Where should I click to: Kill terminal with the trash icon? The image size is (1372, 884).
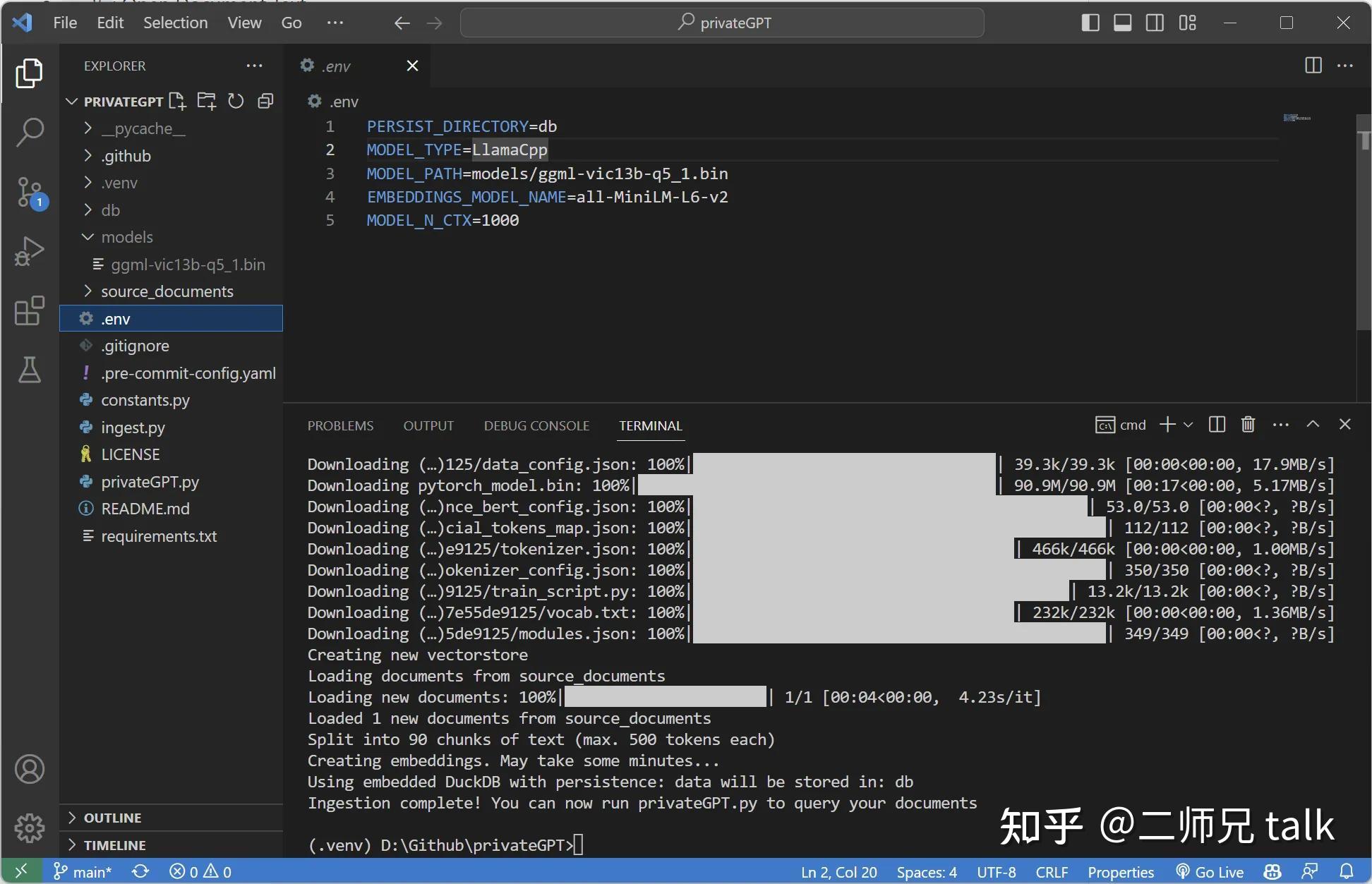1248,424
